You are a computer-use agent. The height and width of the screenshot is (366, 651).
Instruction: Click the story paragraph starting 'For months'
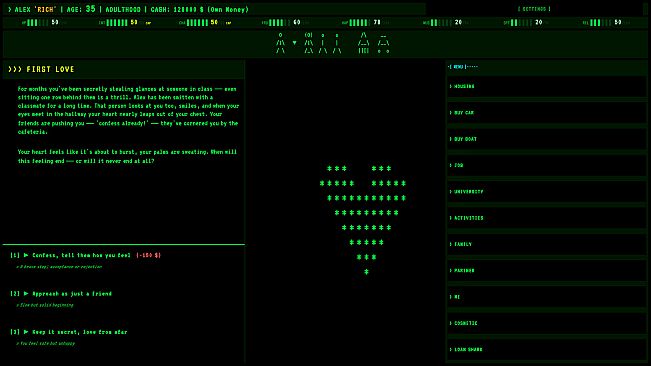[128, 110]
